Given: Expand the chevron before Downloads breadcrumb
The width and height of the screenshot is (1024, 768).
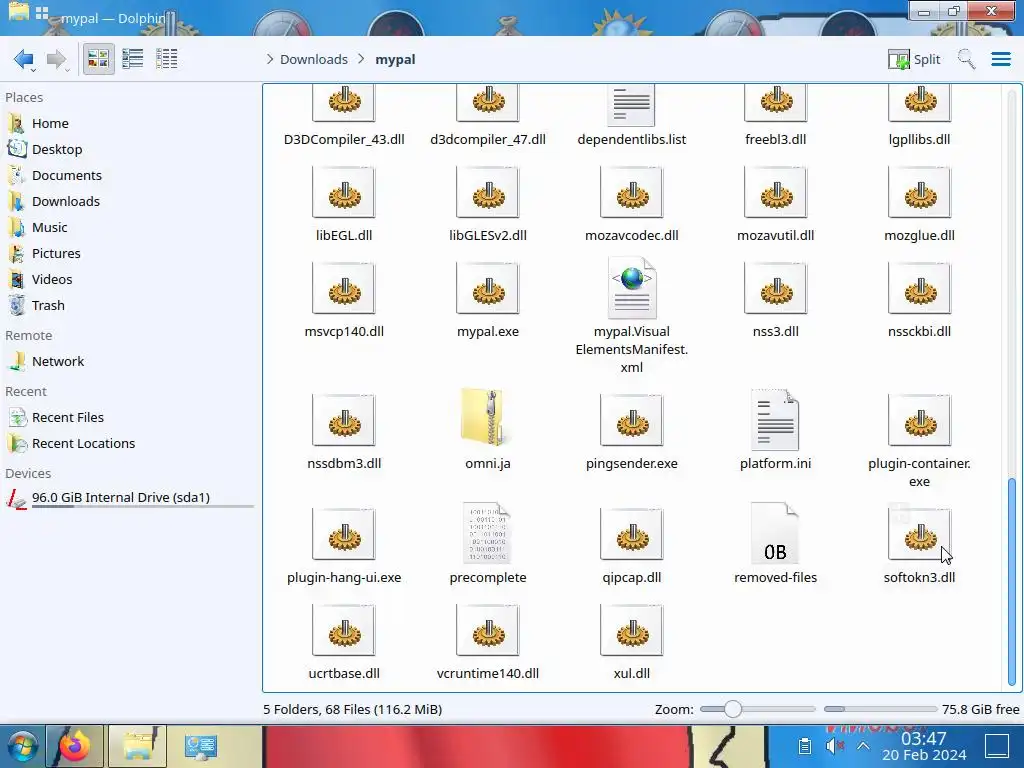Looking at the screenshot, I should tap(270, 59).
